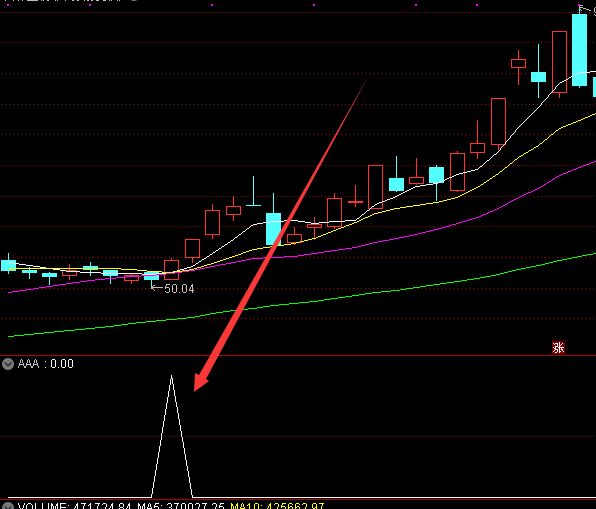Select the 50.04 low price label
The height and width of the screenshot is (509, 596).
tap(179, 289)
